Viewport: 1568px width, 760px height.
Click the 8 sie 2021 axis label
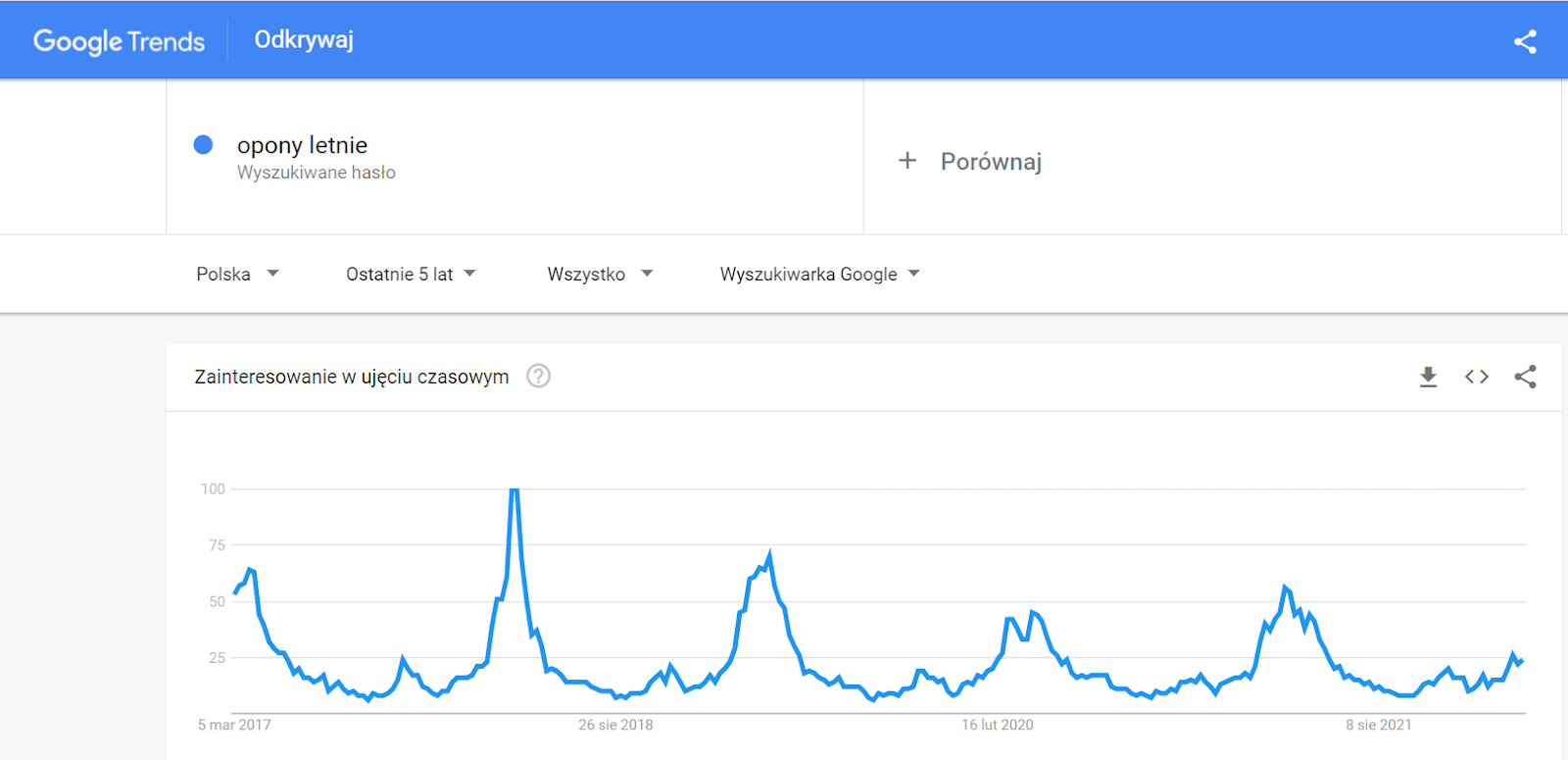(x=1378, y=725)
